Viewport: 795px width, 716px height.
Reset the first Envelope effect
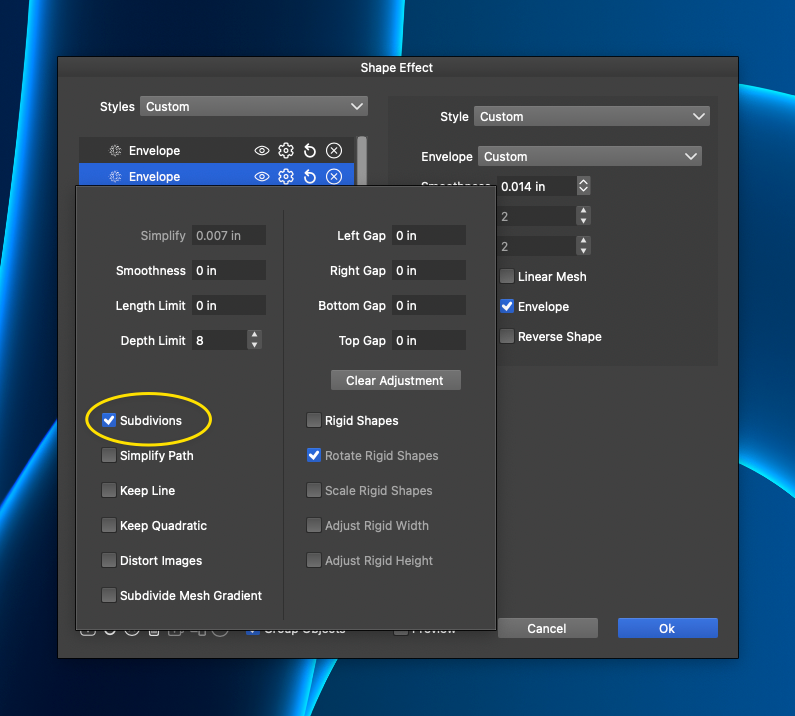click(310, 151)
